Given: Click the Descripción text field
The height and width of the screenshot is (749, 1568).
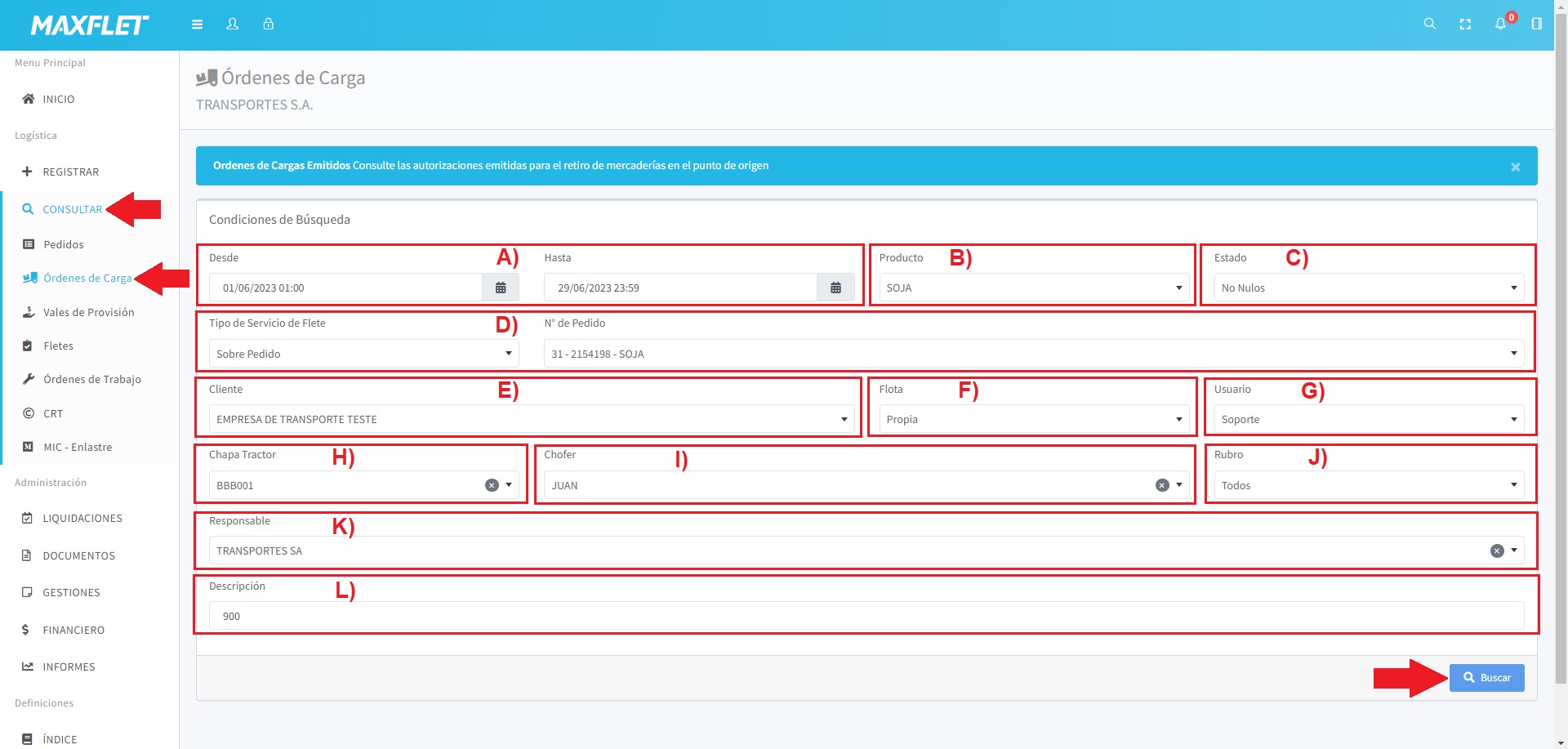Looking at the screenshot, I should point(866,616).
